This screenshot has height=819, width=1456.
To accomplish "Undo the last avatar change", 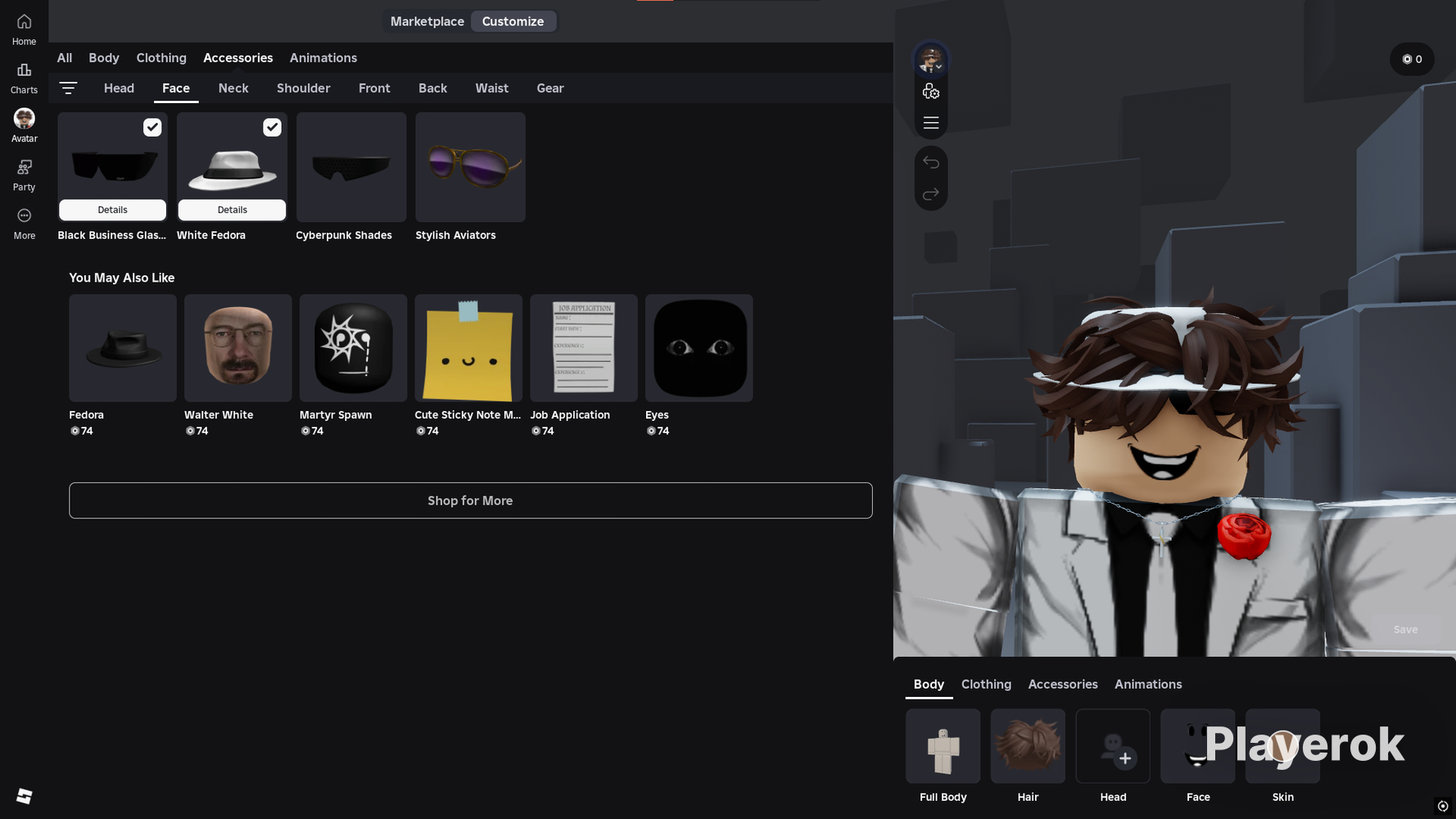I will (931, 162).
